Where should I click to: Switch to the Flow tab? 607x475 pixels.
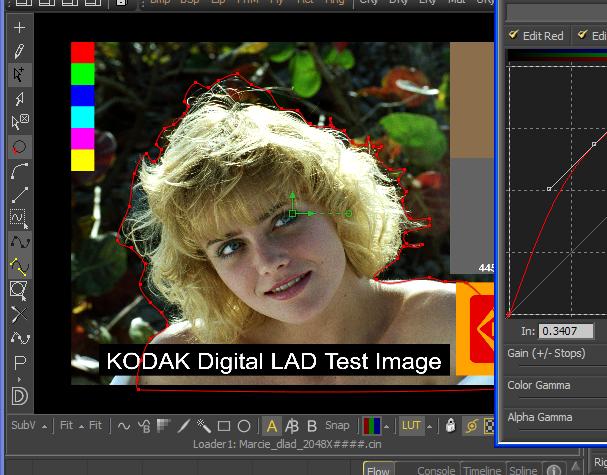pos(378,469)
